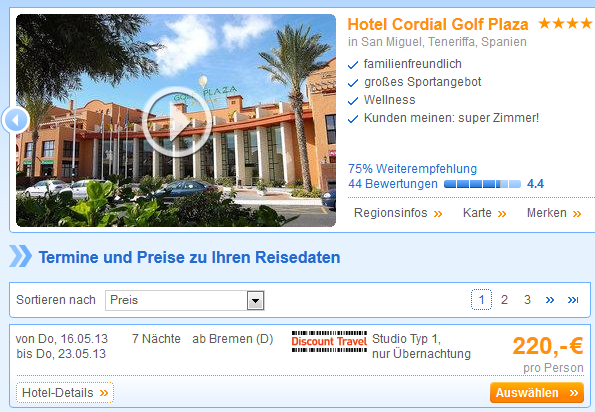Save hotel with Merken link
Image resolution: width=595 pixels, height=412 pixels.
(554, 213)
